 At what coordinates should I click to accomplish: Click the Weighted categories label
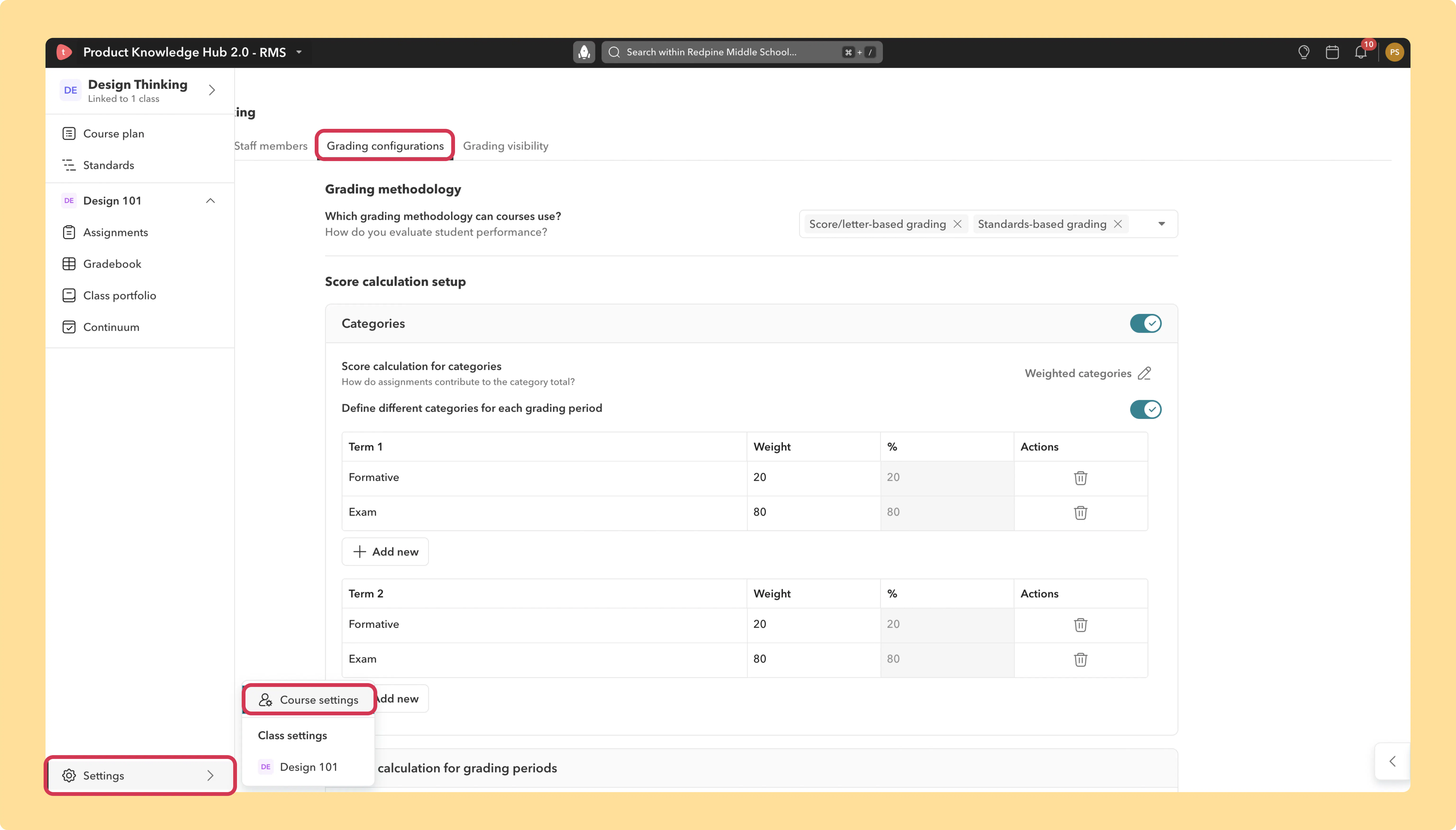pyautogui.click(x=1077, y=373)
